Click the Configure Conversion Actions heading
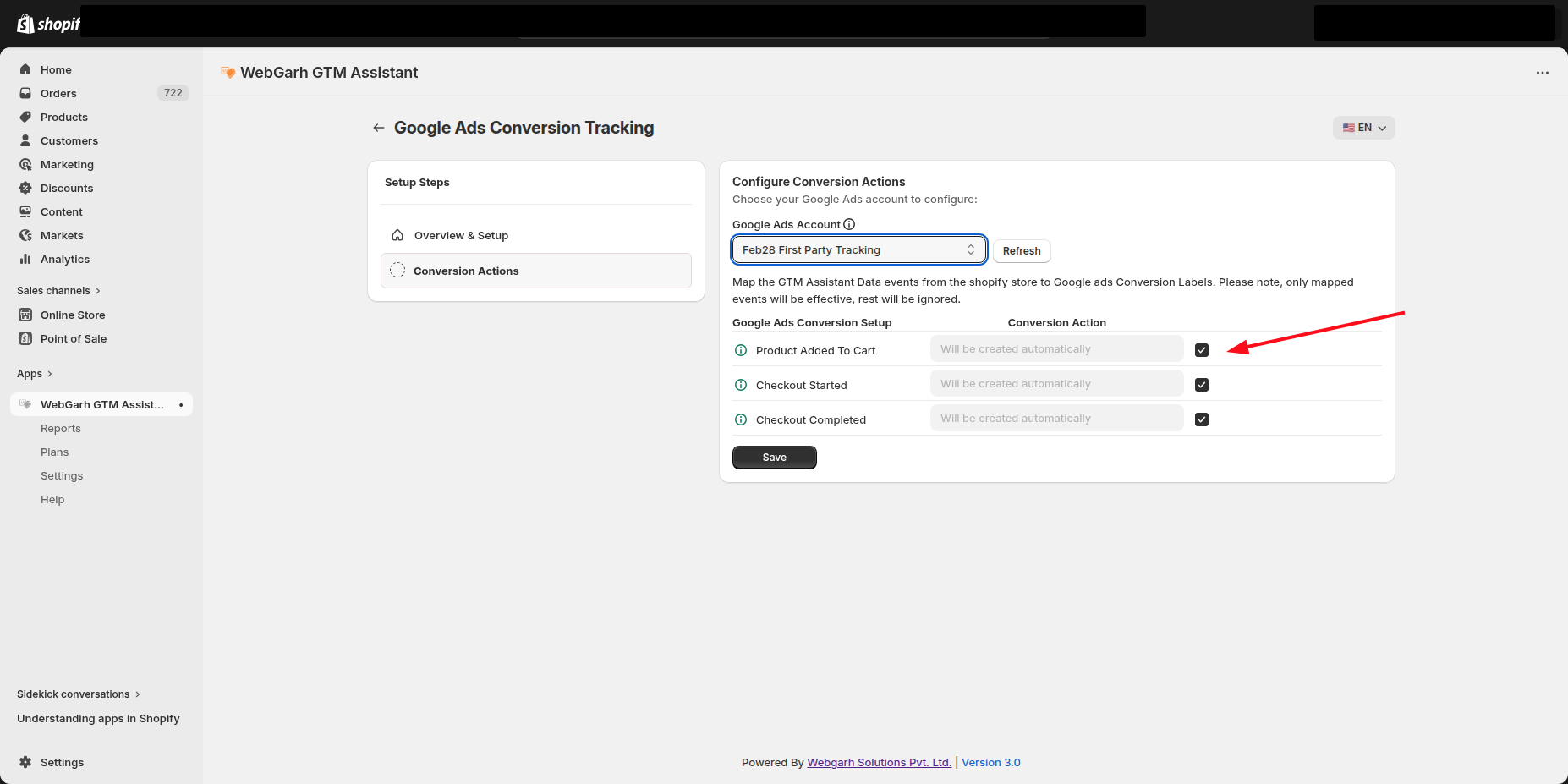The height and width of the screenshot is (784, 1568). tap(819, 182)
